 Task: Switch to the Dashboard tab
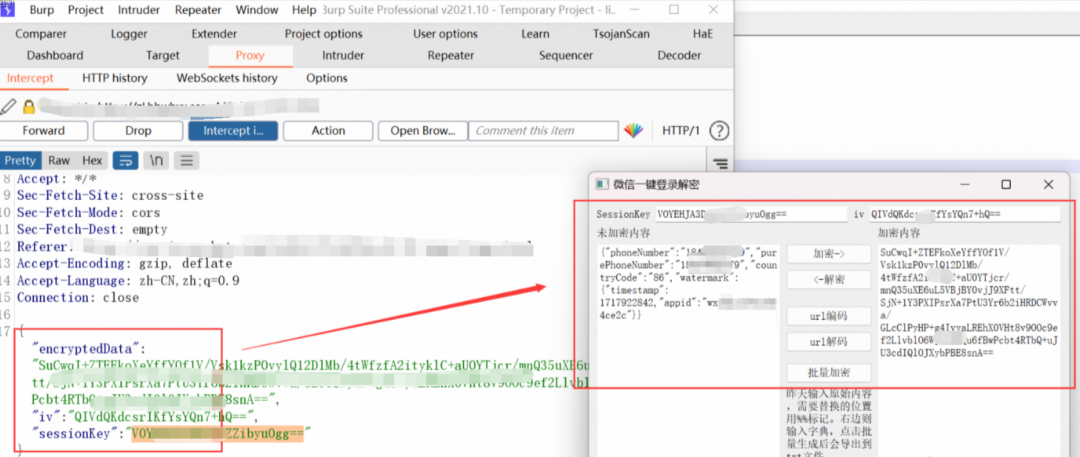[x=55, y=56]
